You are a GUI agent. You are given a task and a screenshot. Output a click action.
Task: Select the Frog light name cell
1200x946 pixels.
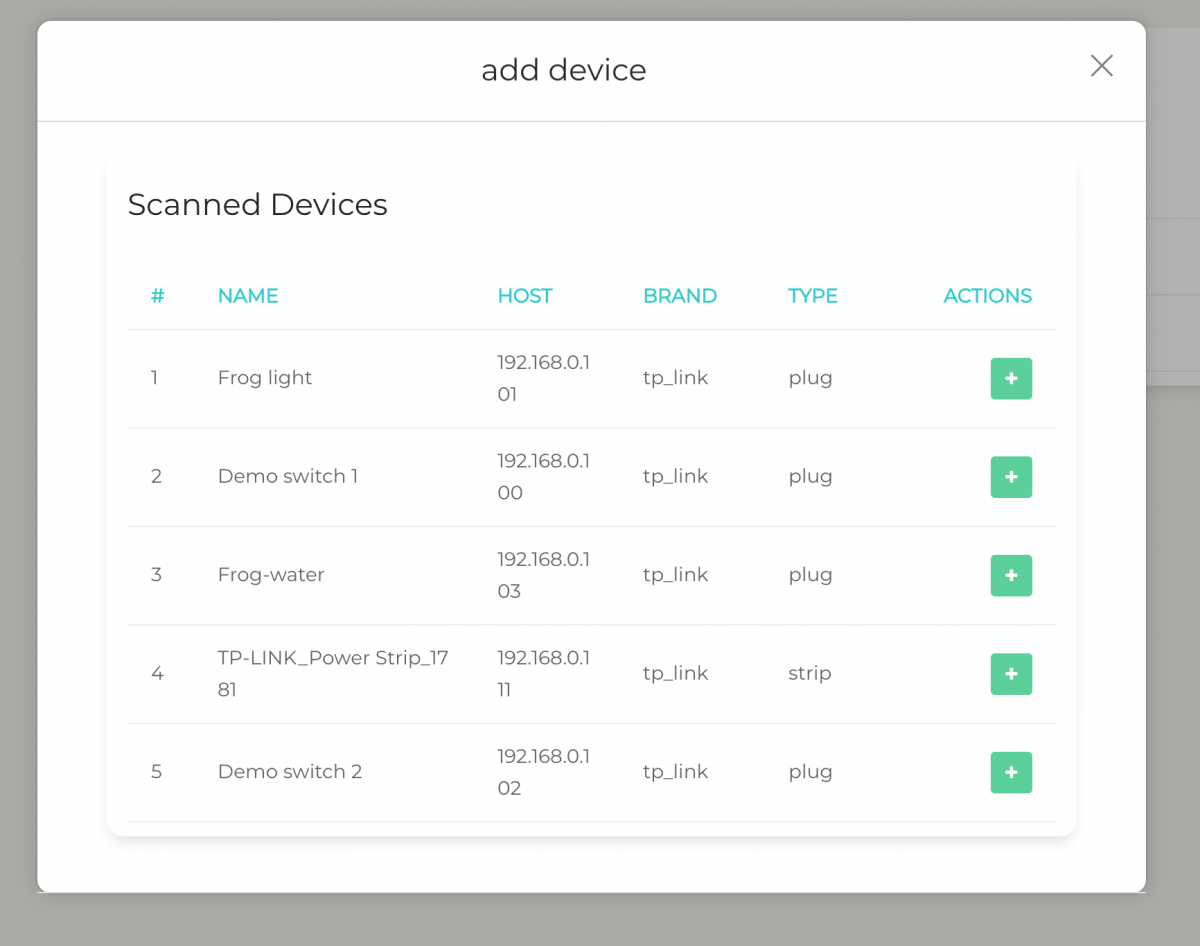[265, 378]
